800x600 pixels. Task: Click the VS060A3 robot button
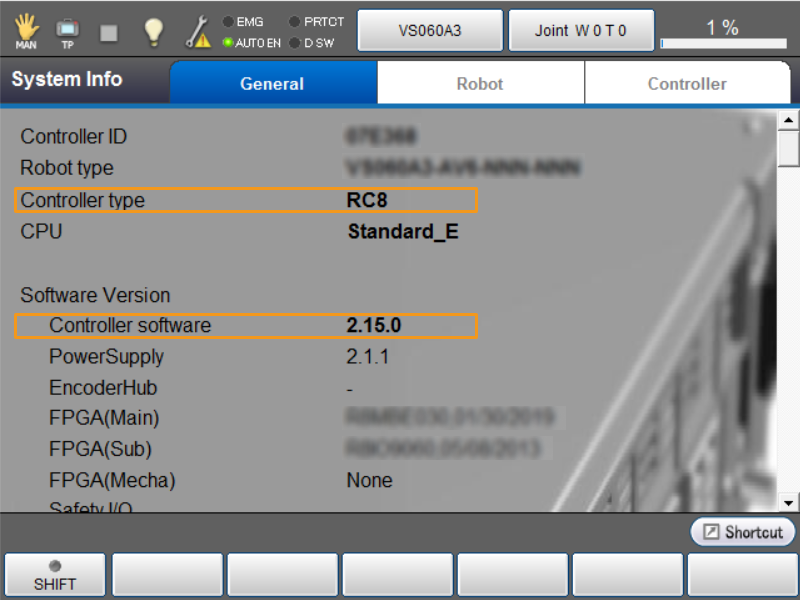[430, 31]
